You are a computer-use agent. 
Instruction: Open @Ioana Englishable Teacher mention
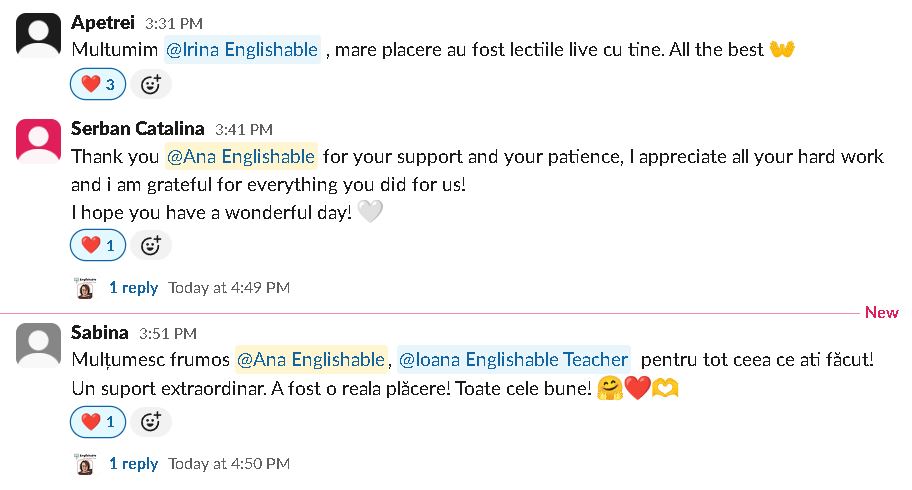tap(513, 359)
